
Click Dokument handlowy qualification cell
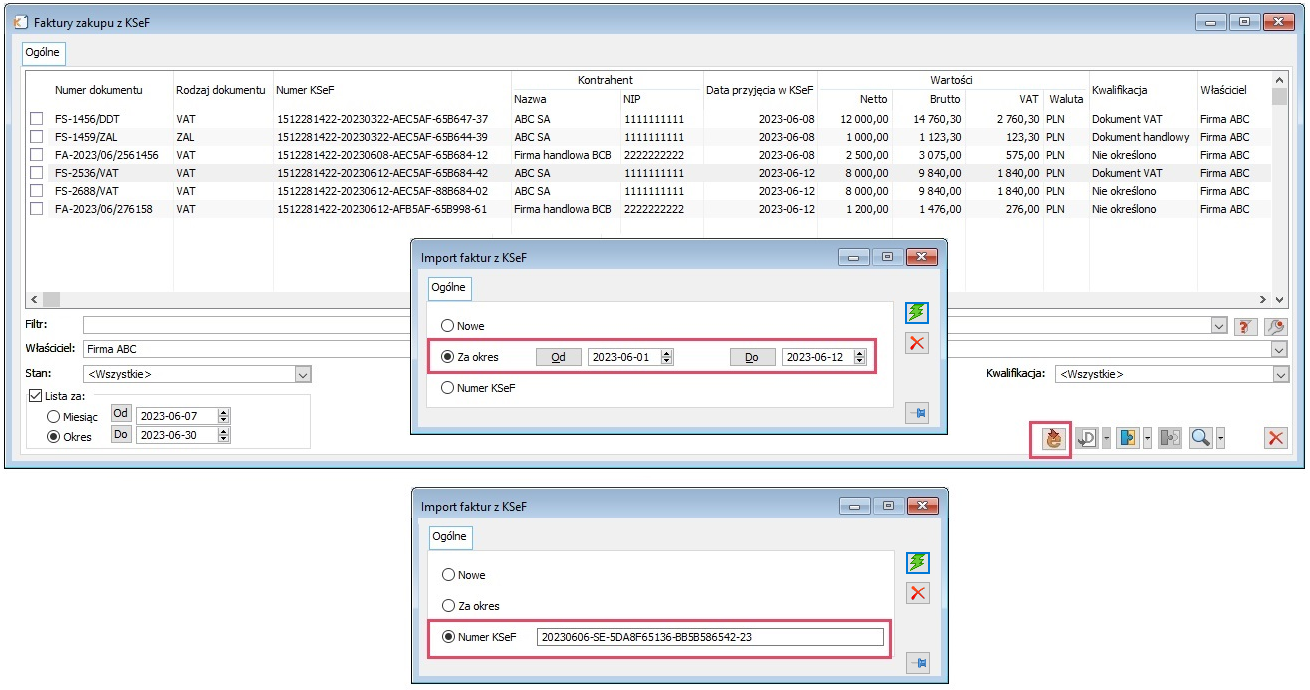click(1140, 137)
